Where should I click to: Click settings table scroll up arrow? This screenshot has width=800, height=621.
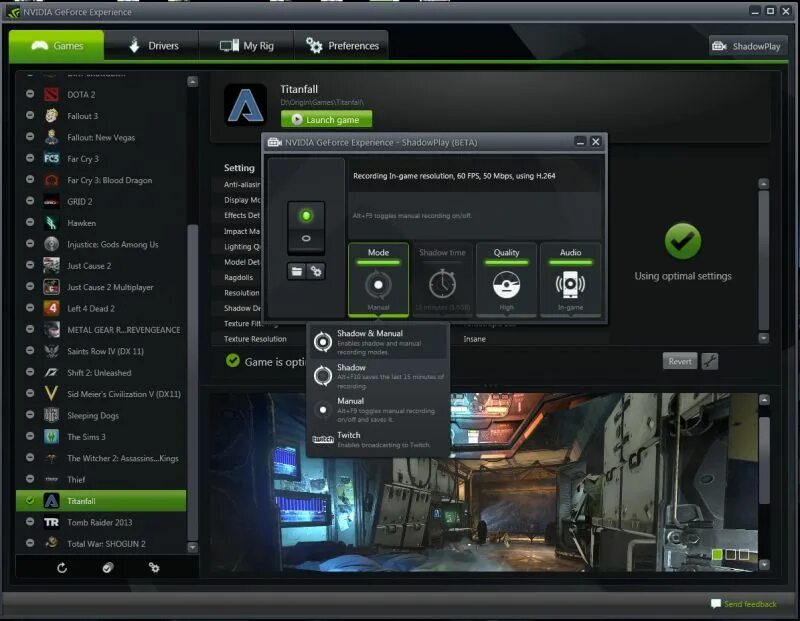(x=763, y=184)
